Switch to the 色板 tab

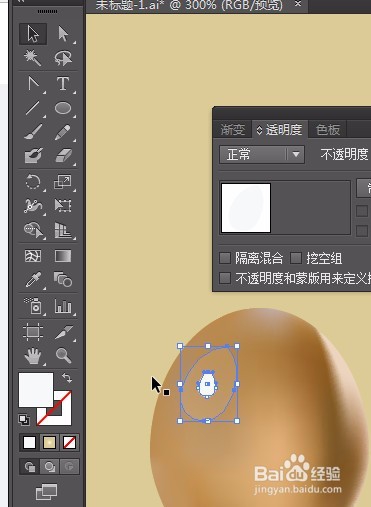pos(327,129)
